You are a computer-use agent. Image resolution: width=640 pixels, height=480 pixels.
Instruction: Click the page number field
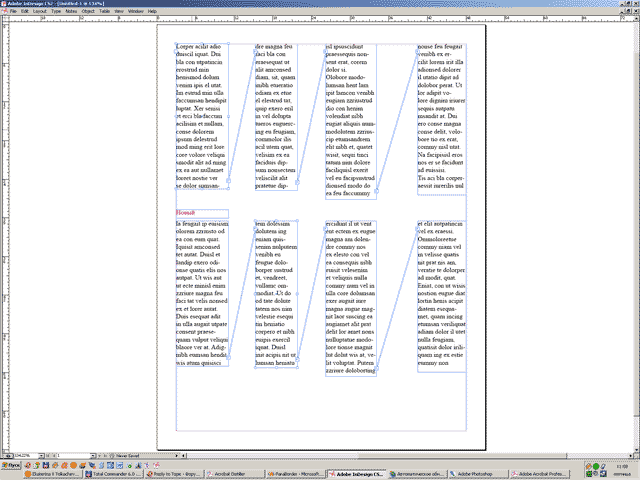tap(73, 456)
